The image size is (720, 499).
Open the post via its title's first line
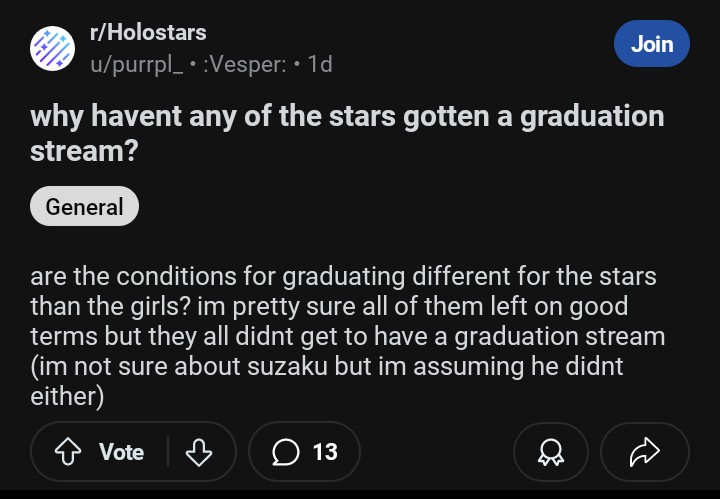tap(347, 116)
